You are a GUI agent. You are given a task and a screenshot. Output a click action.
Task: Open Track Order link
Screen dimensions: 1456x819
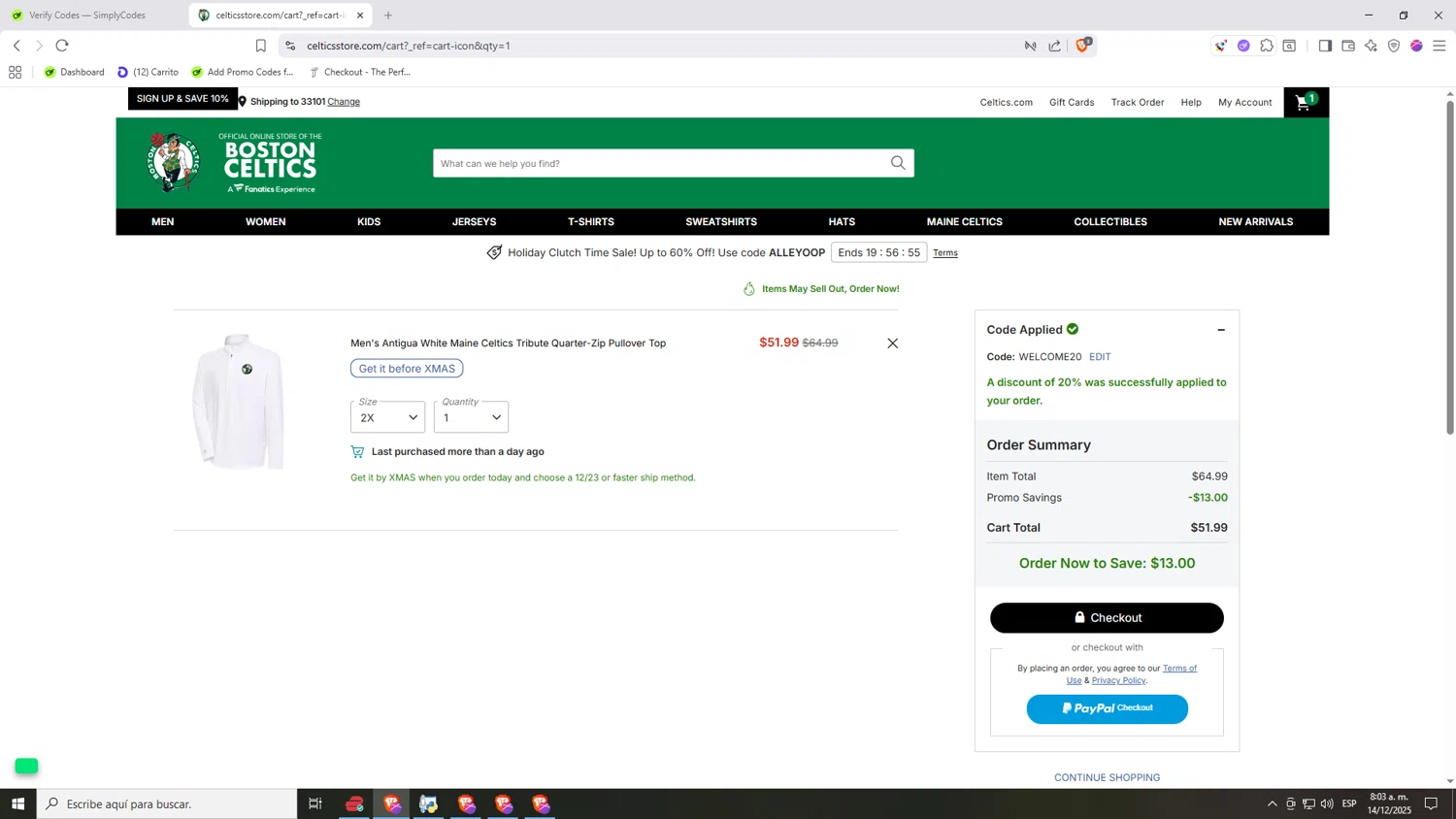1138,102
